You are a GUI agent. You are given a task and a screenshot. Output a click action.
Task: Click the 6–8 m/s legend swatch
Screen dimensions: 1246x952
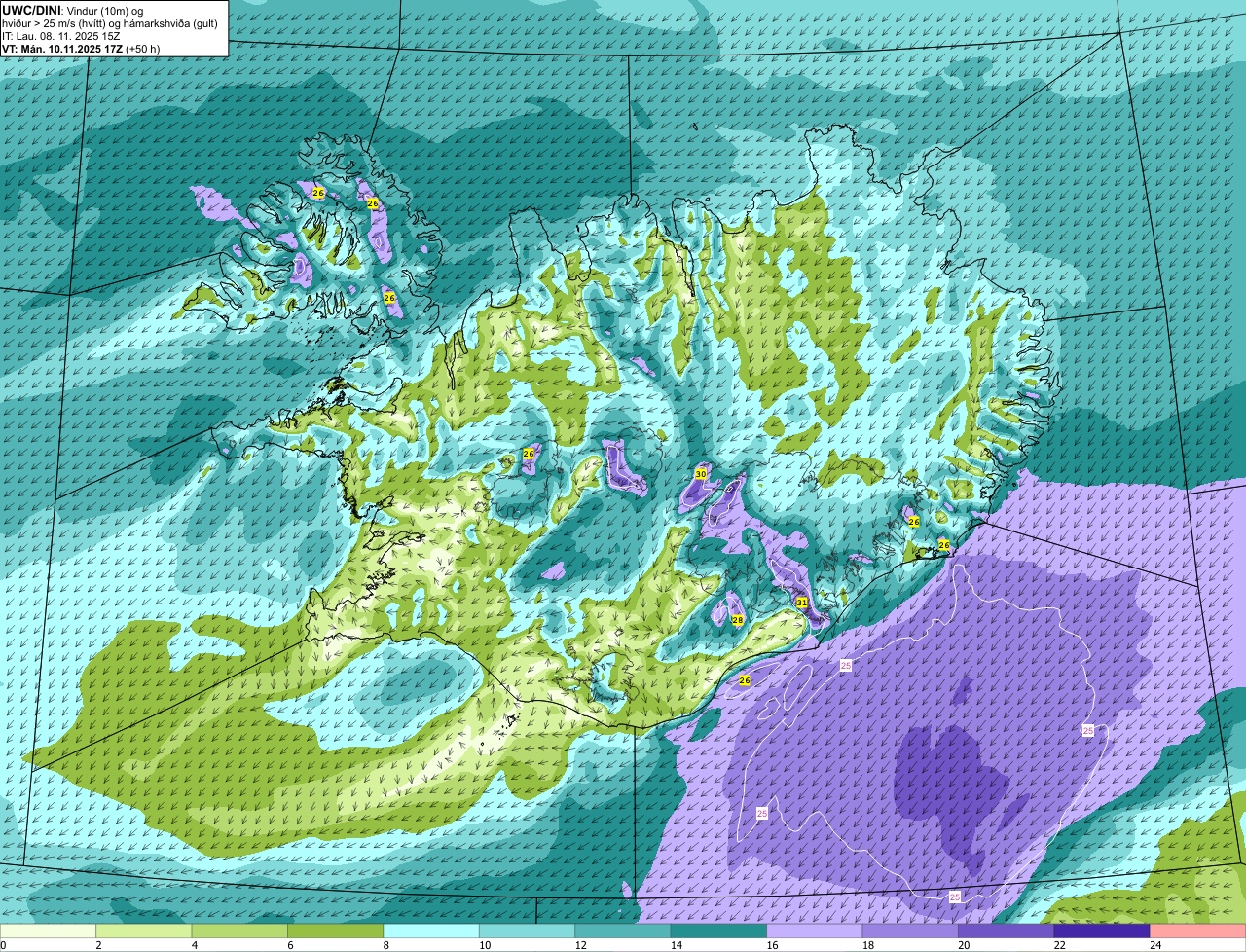pyautogui.click(x=336, y=931)
